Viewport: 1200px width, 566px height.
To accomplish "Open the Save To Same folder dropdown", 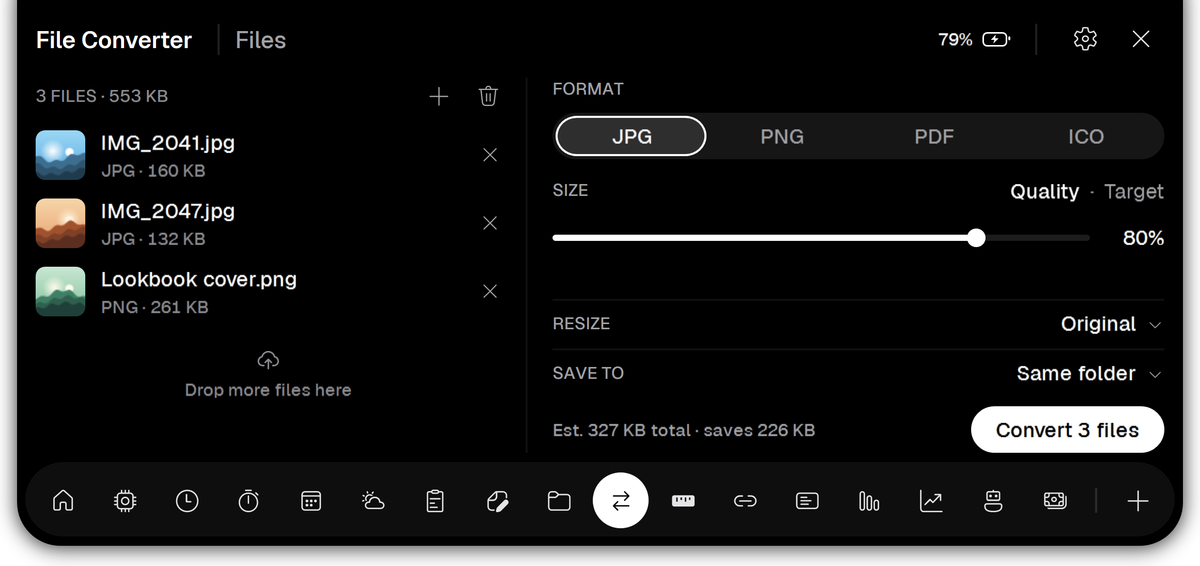I will (x=1089, y=373).
